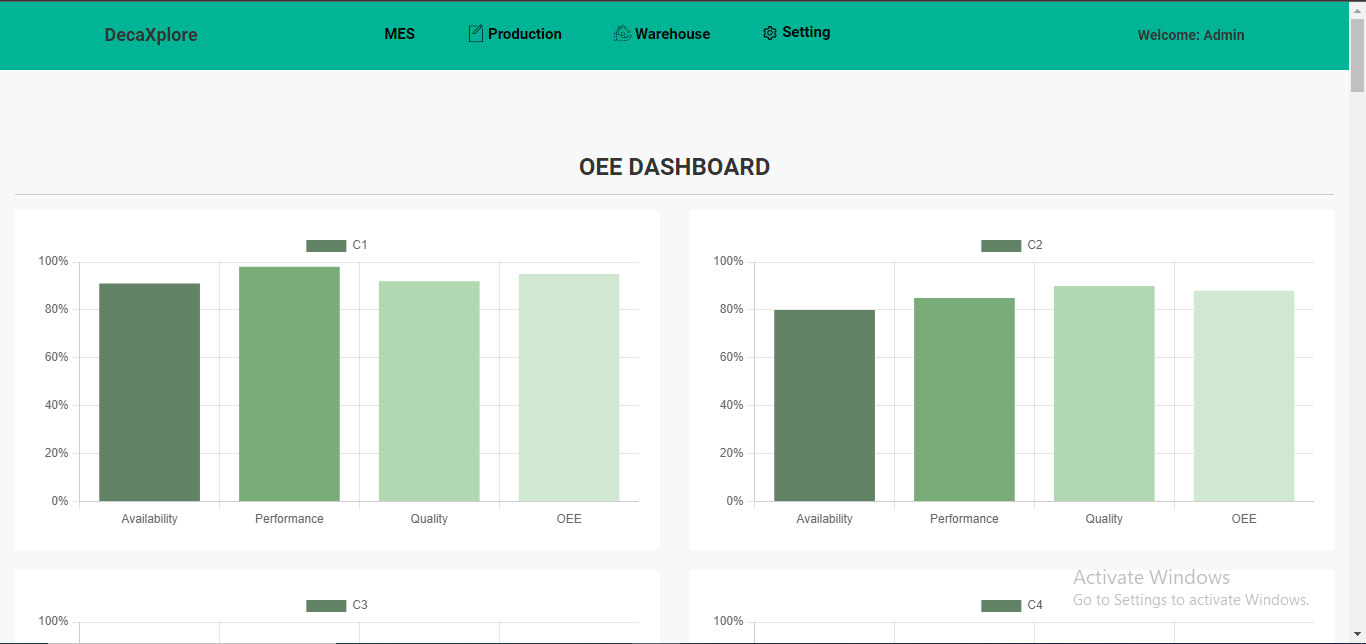This screenshot has height=644, width=1366.
Task: Go to the DecaXplore home logo
Action: [x=151, y=35]
